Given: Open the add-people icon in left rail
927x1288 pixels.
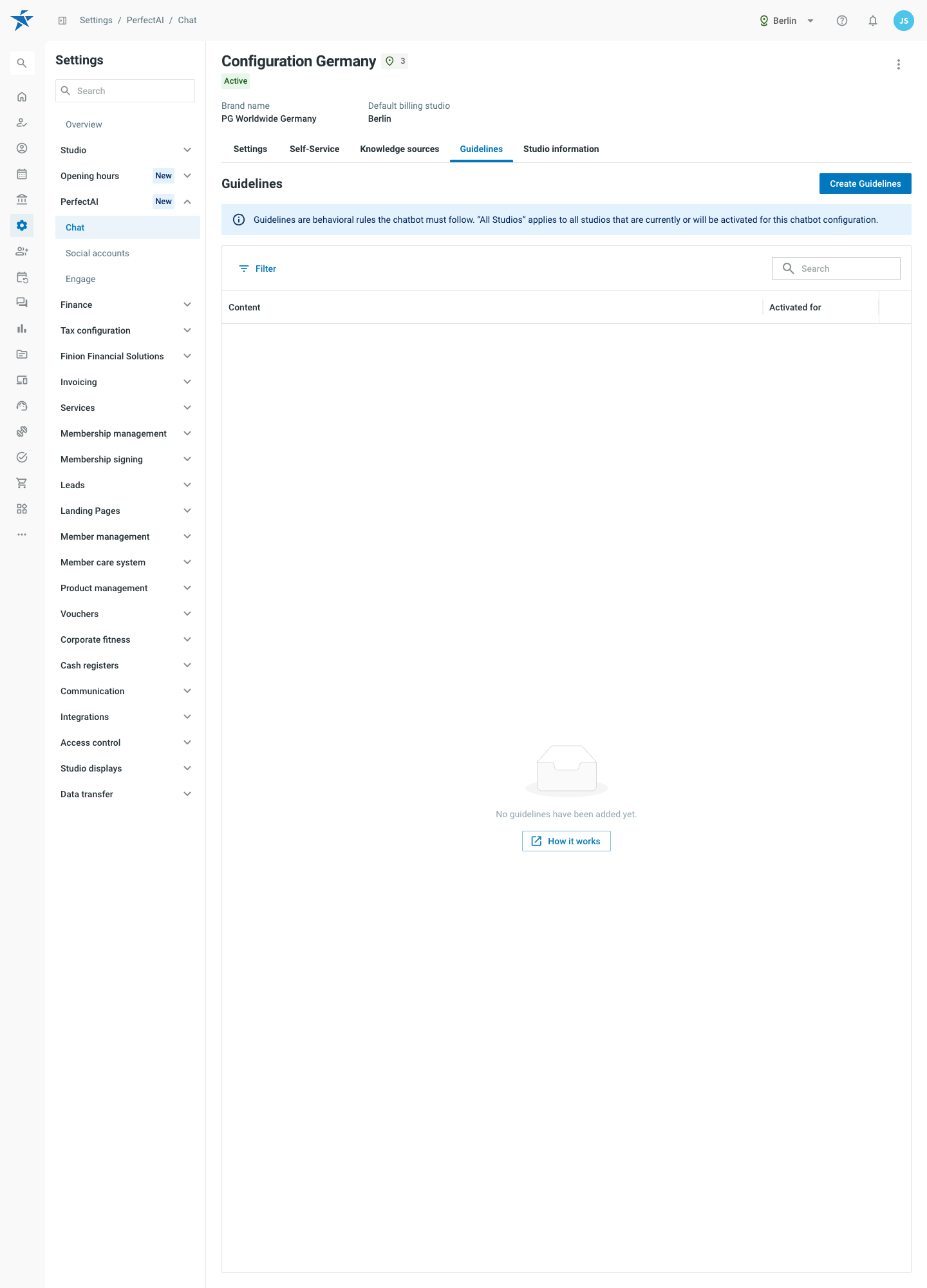Looking at the screenshot, I should click(22, 251).
